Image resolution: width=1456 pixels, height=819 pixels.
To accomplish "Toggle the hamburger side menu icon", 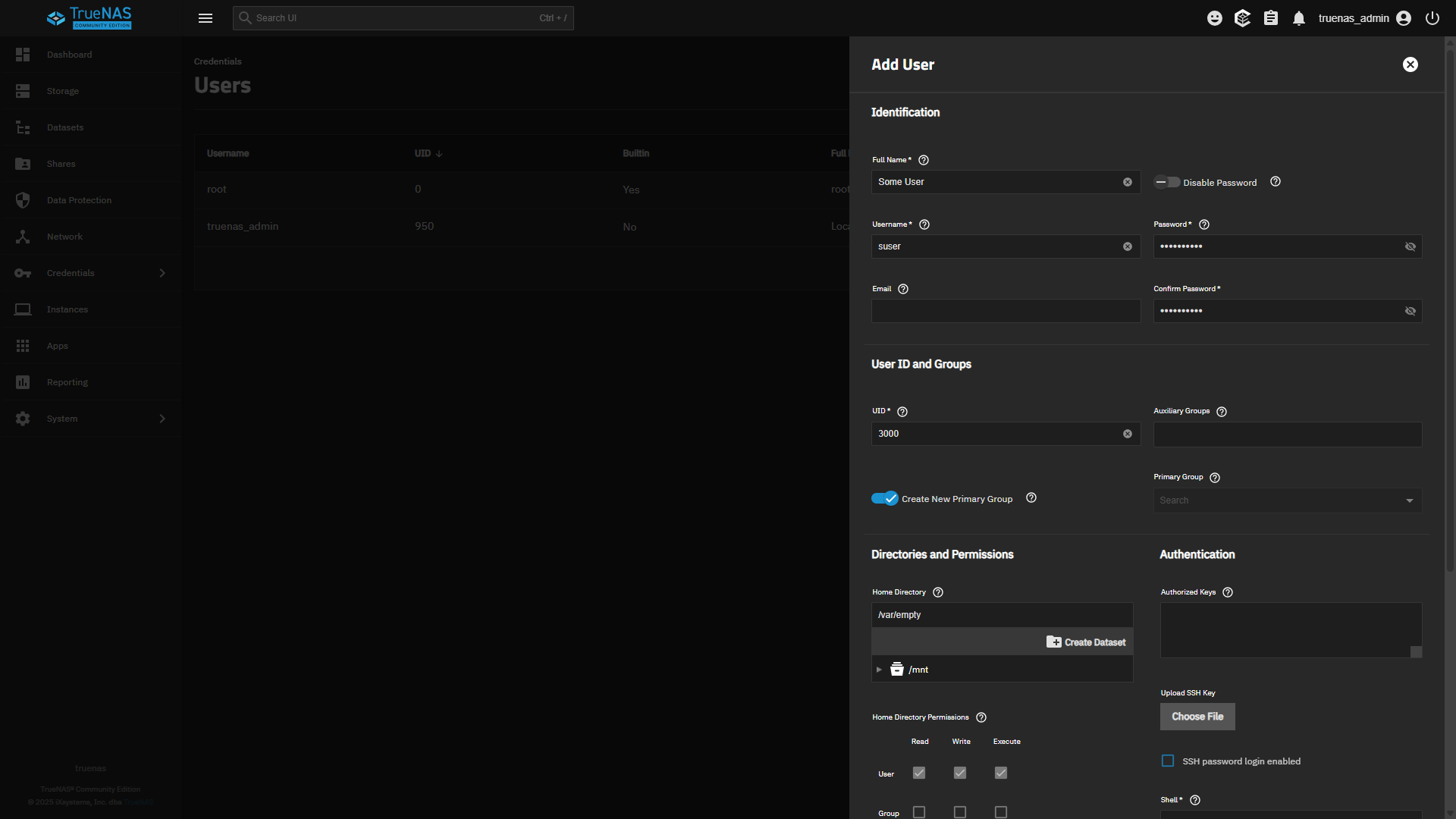I will click(206, 18).
